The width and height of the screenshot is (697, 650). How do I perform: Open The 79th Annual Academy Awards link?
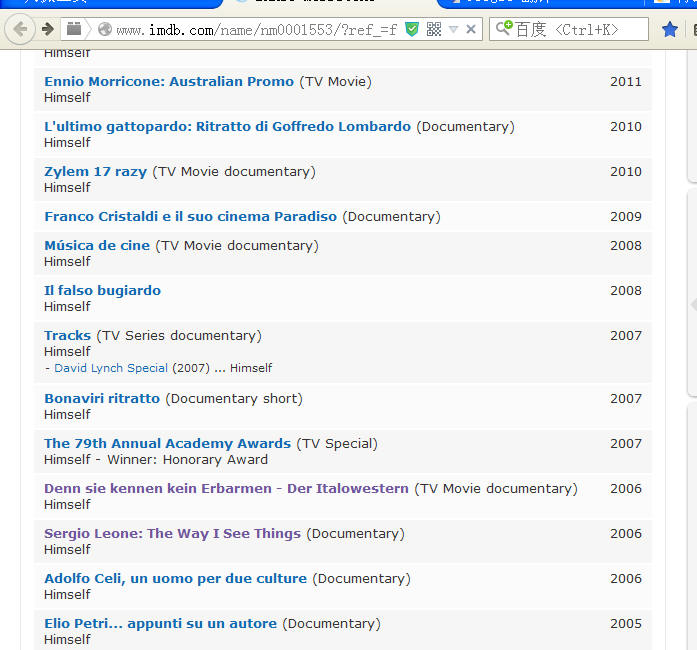coord(168,444)
